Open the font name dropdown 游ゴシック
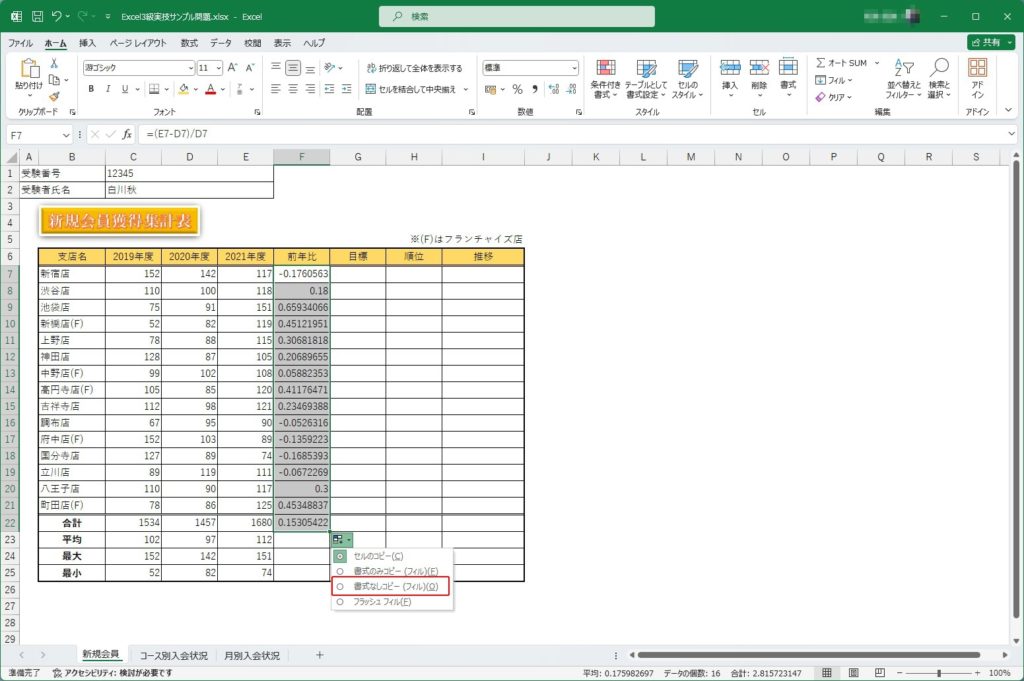Image resolution: width=1024 pixels, height=681 pixels. click(190, 68)
